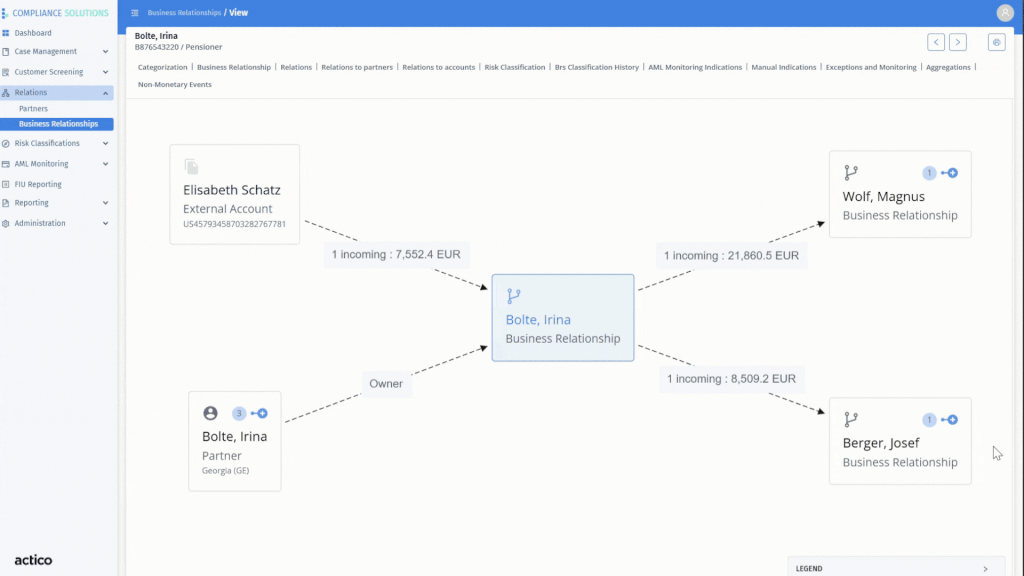1024x576 pixels.
Task: Go to previous record with left arrow
Action: click(936, 42)
